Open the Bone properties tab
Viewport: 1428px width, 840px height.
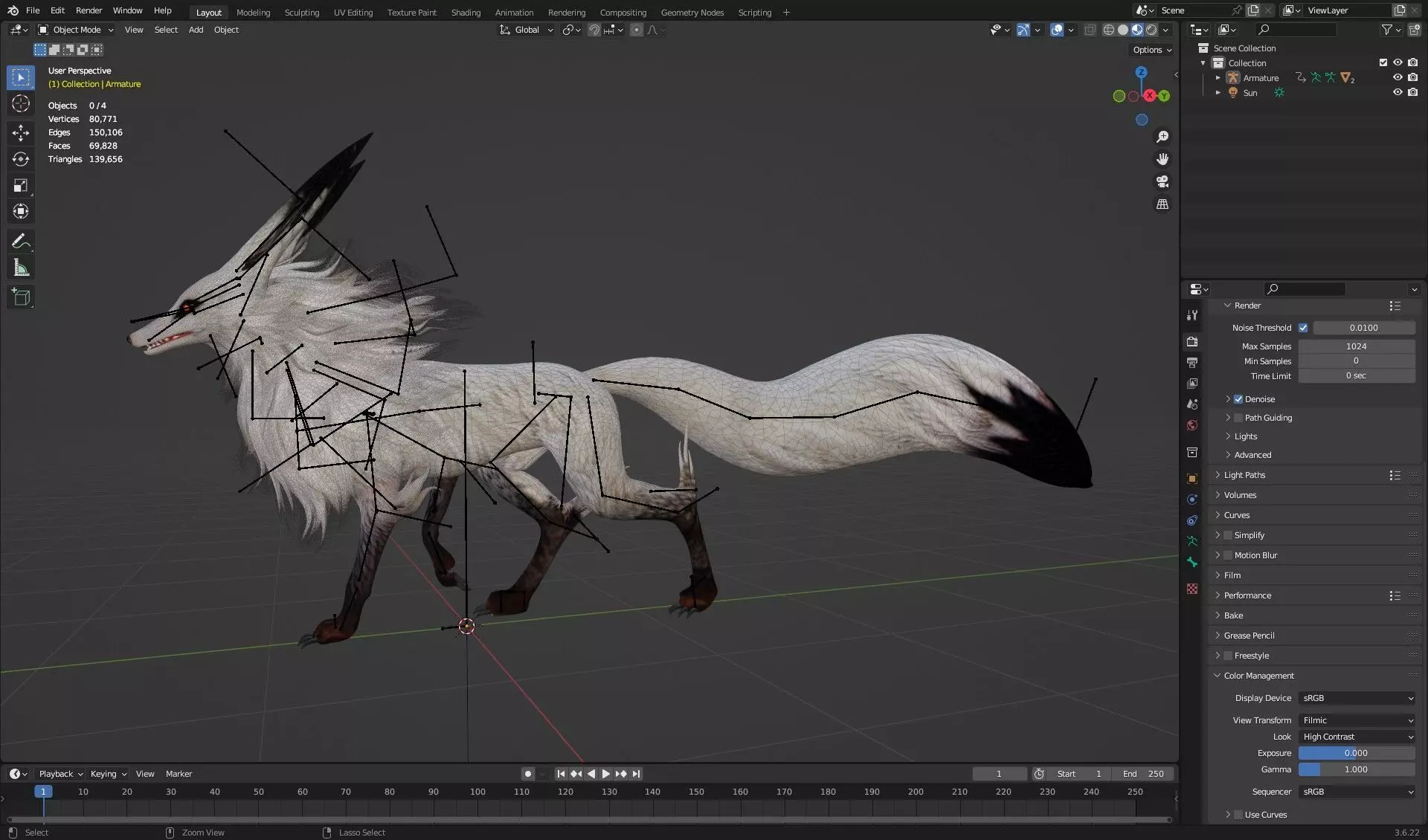[1192, 562]
